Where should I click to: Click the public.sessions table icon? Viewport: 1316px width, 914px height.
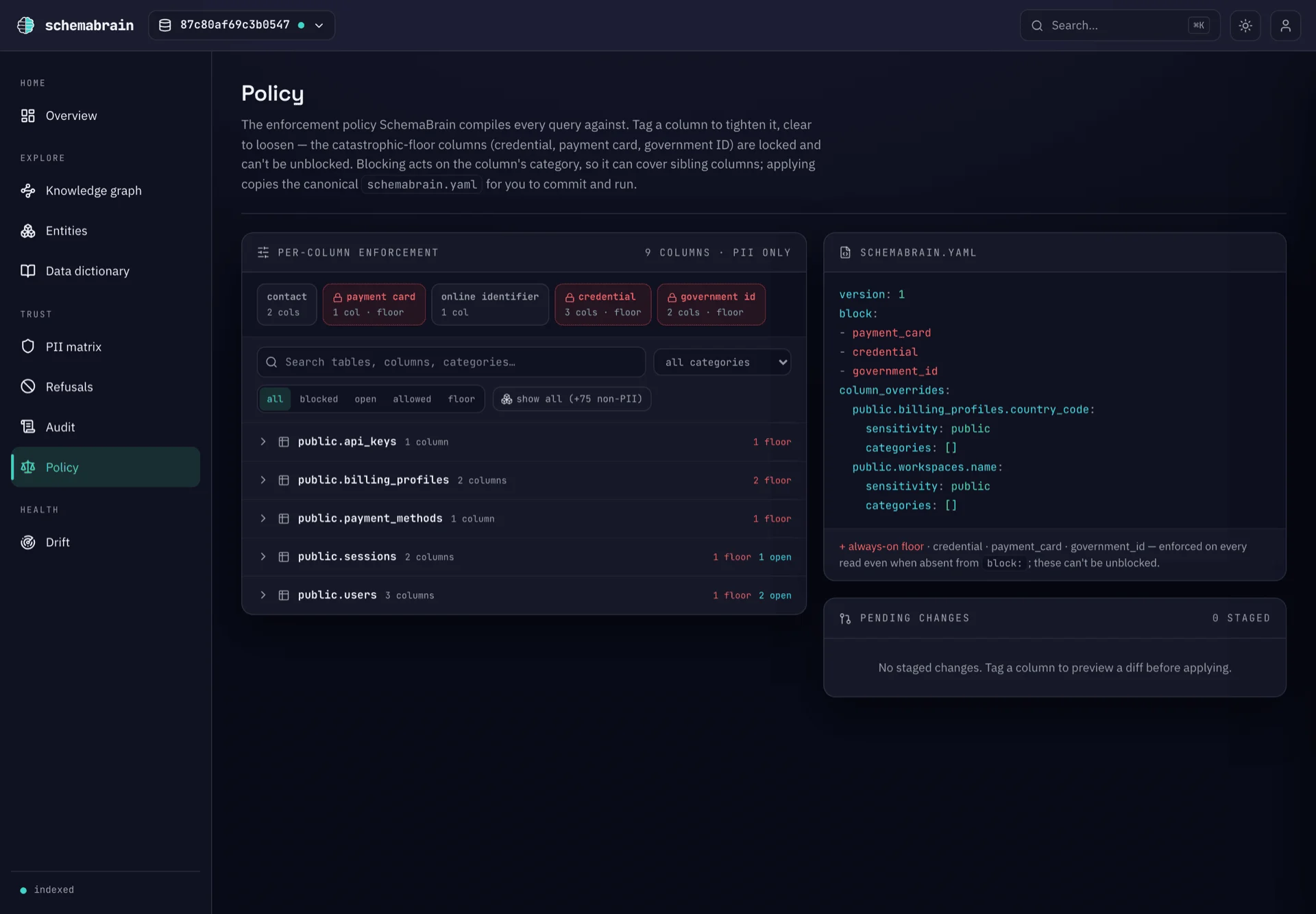(284, 557)
